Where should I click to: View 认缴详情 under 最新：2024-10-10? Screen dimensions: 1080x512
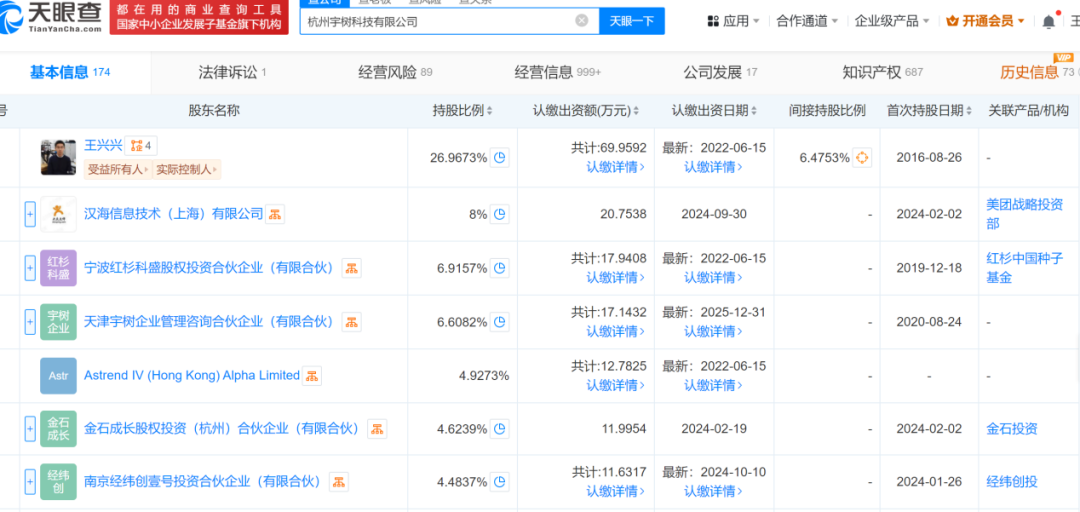pyautogui.click(x=714, y=491)
